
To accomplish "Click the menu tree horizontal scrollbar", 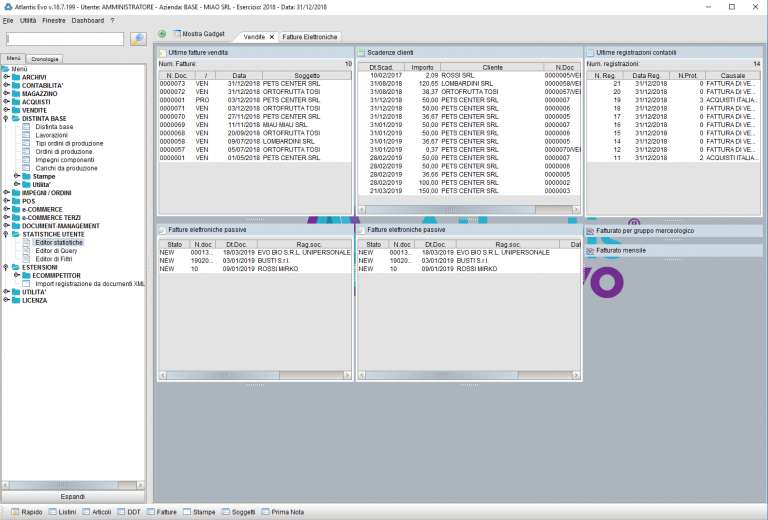I will tap(73, 485).
